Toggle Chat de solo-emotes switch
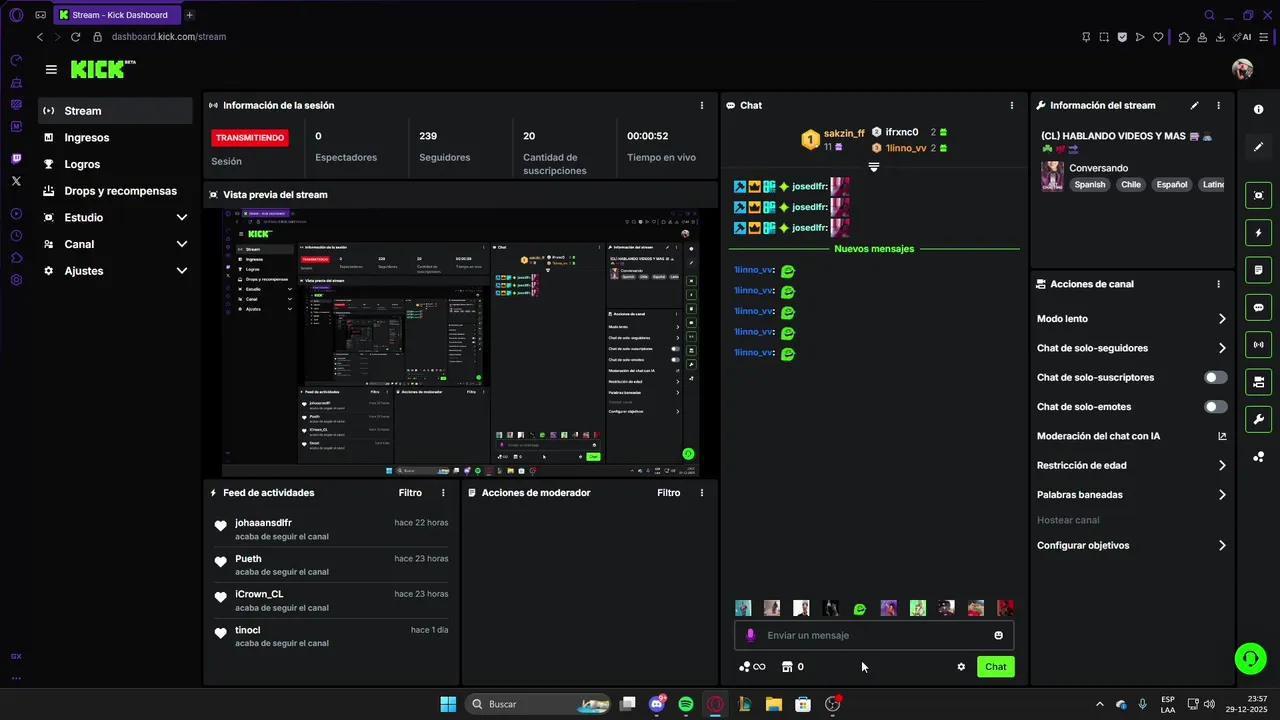Screen dimensions: 1280x720 (1215, 407)
